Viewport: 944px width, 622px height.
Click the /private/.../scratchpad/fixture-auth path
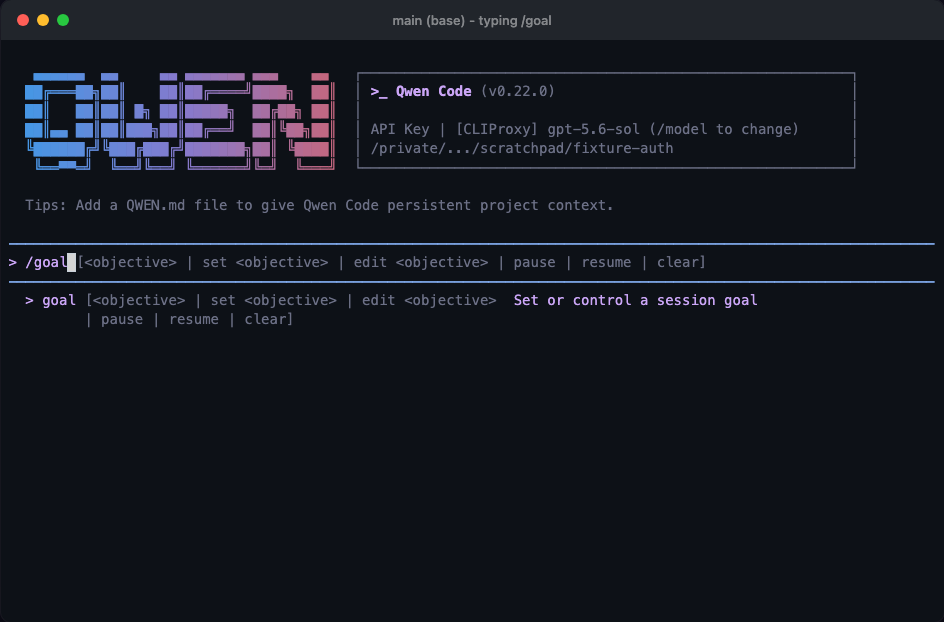[521, 148]
